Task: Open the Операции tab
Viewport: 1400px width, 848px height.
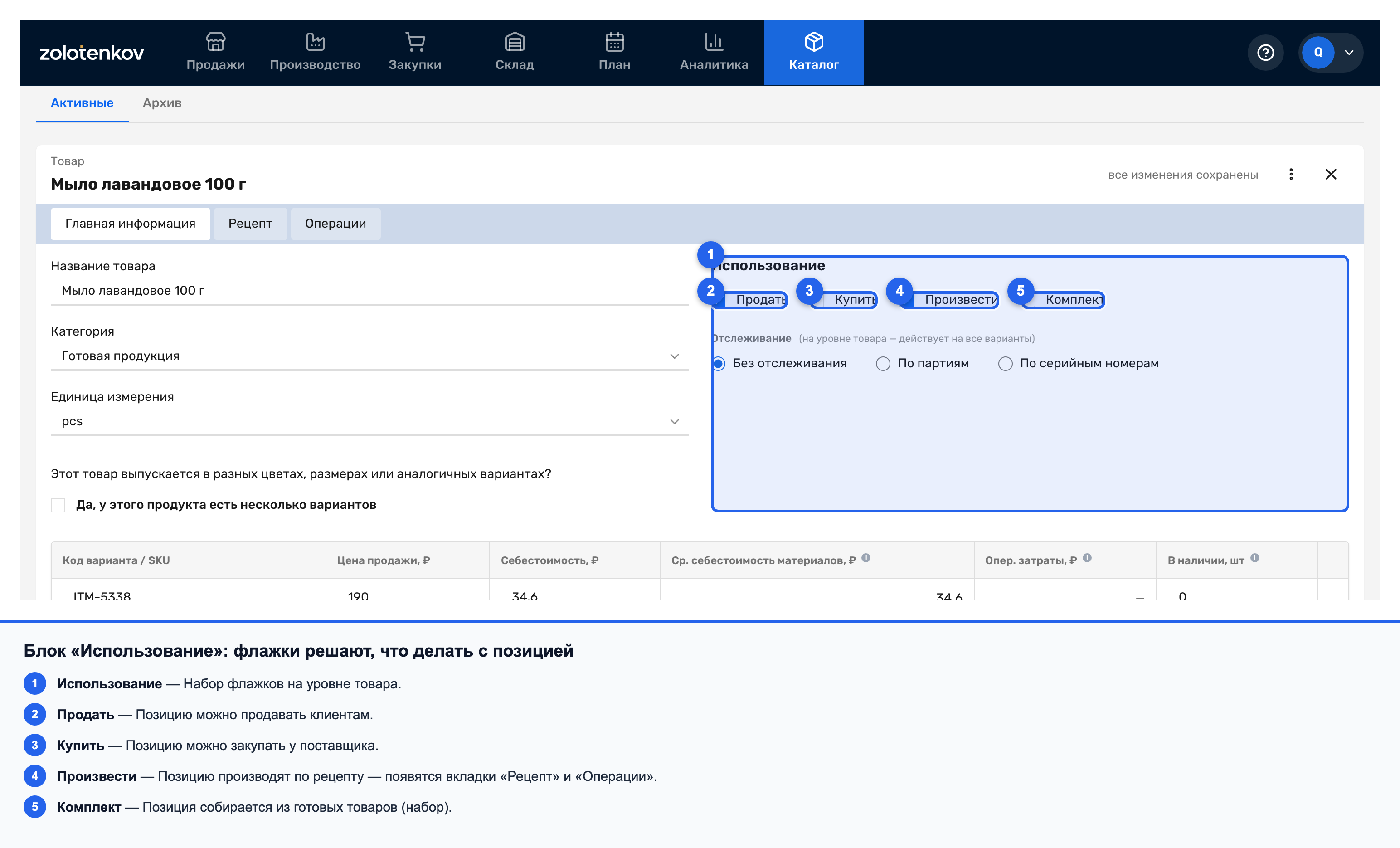Action: coord(335,224)
